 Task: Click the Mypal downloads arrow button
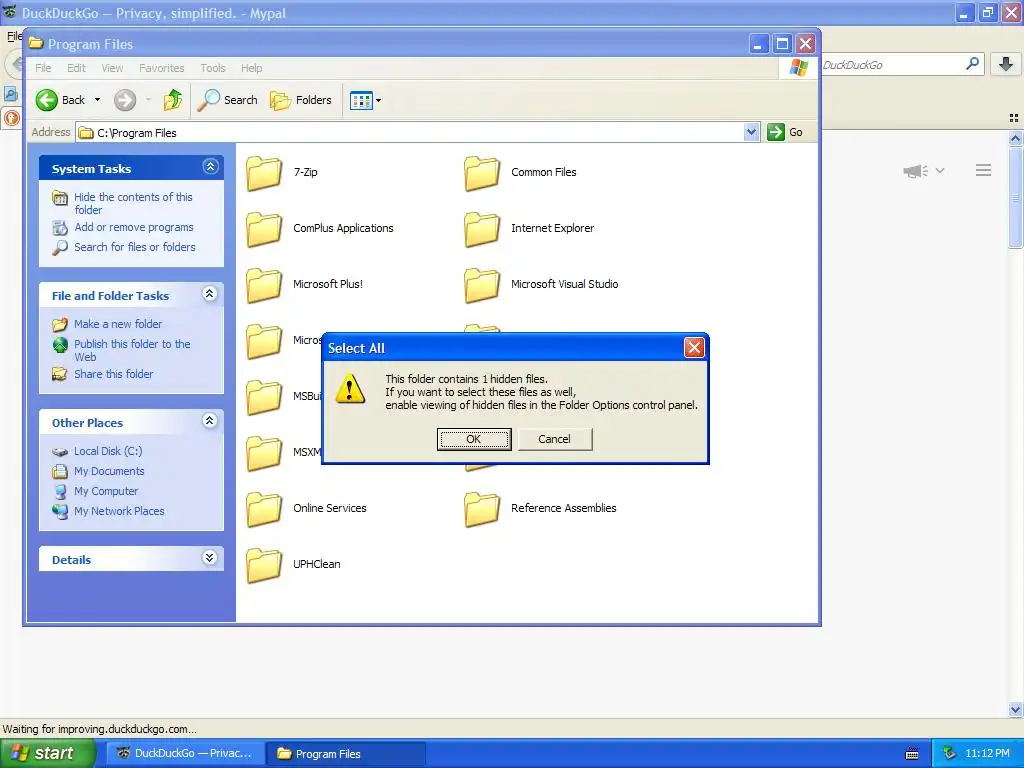(x=1006, y=64)
